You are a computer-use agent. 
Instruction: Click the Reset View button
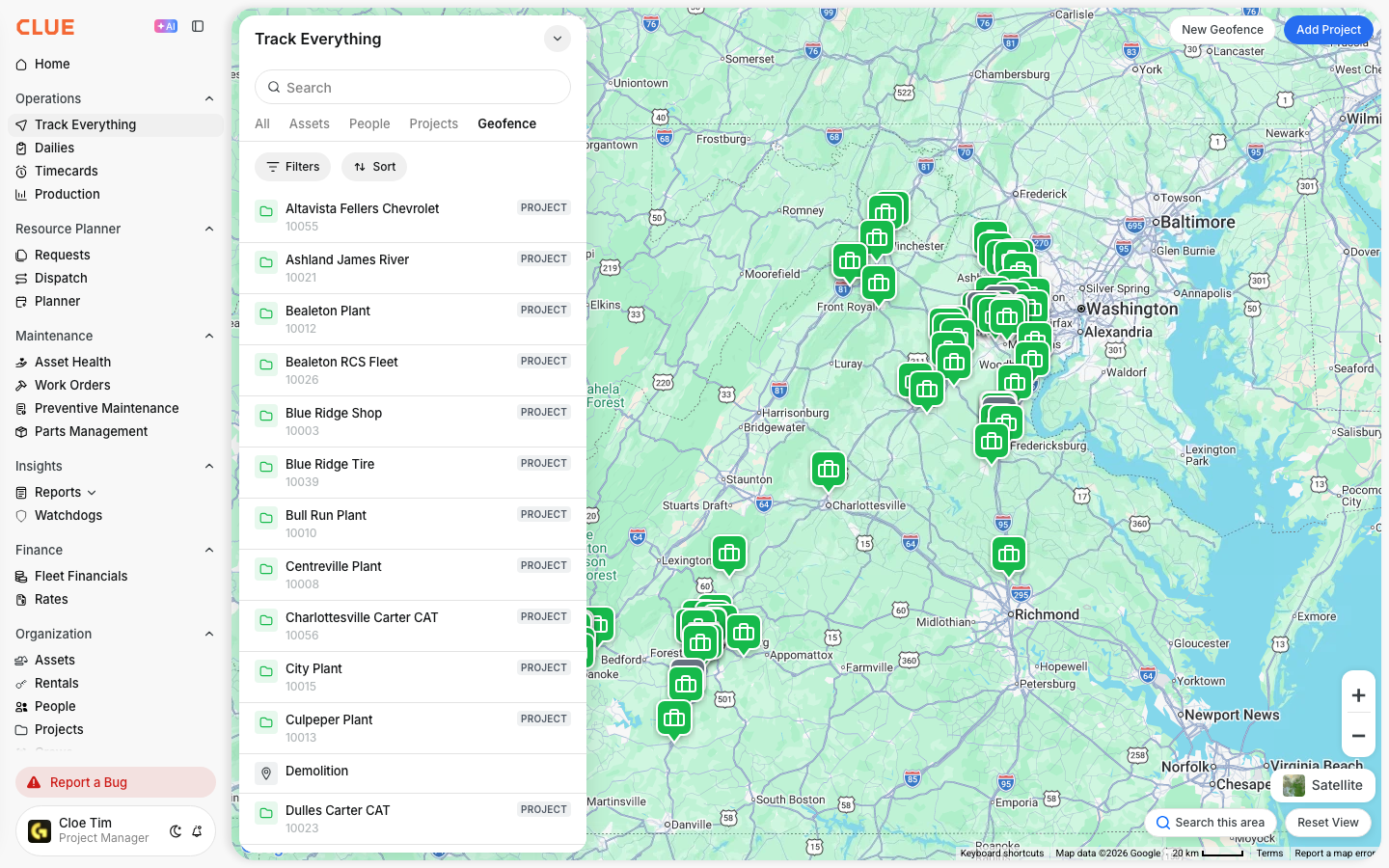click(x=1328, y=823)
